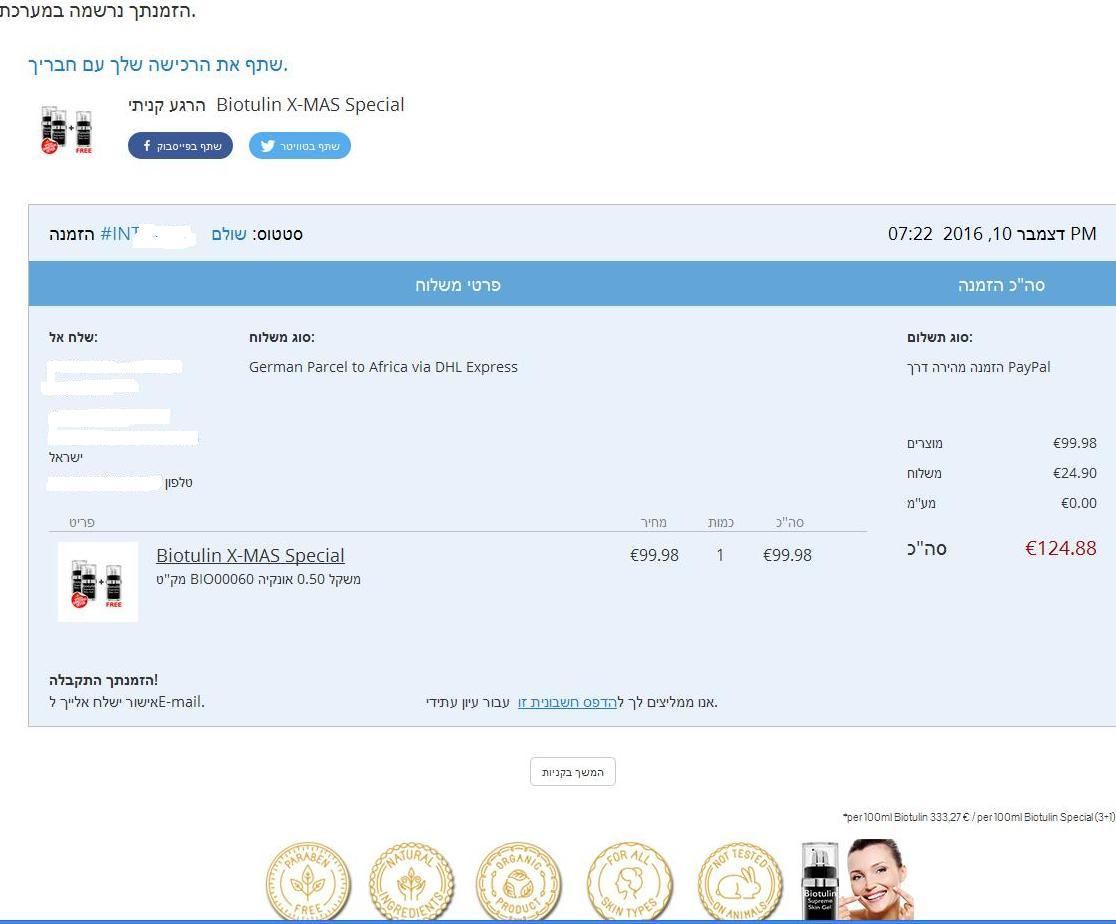This screenshot has height=924, width=1116.
Task: Click the Not Tested On Animals badge
Action: [x=739, y=882]
